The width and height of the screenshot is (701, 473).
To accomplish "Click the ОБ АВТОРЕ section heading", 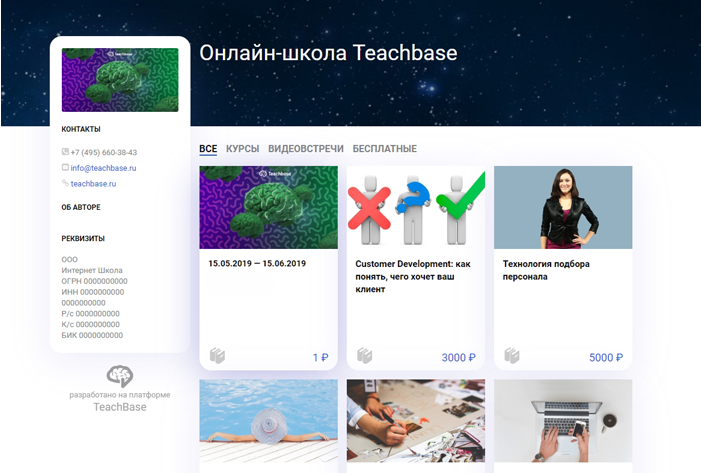I will [81, 207].
